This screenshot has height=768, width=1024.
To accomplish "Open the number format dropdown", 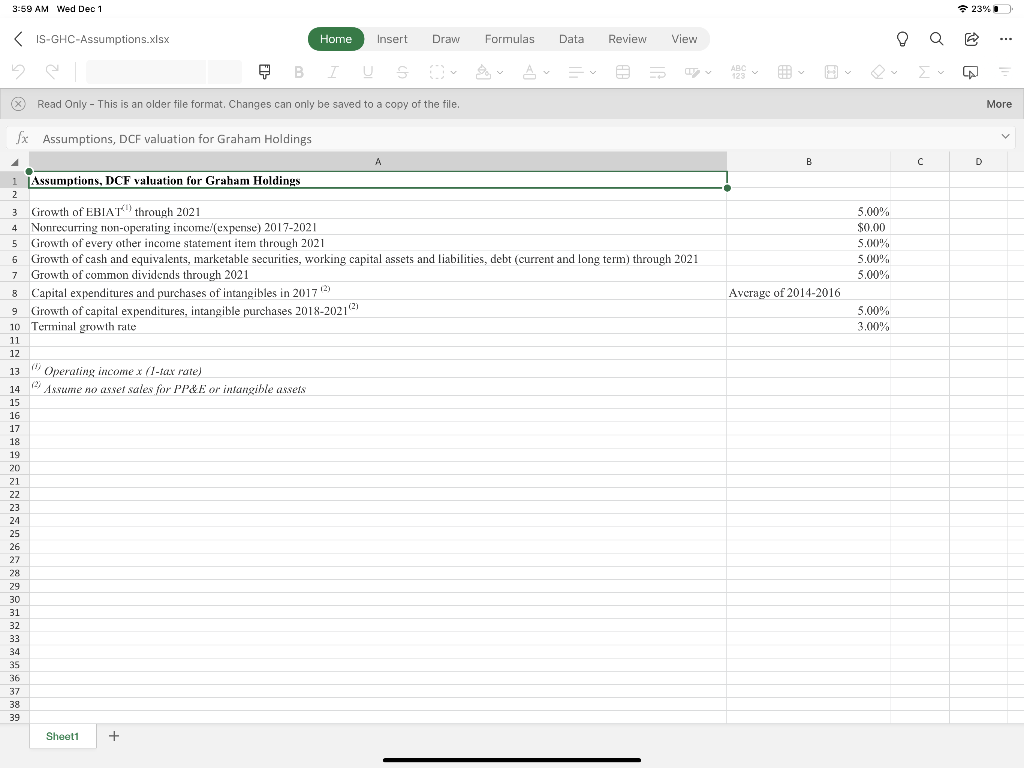I will pos(744,72).
